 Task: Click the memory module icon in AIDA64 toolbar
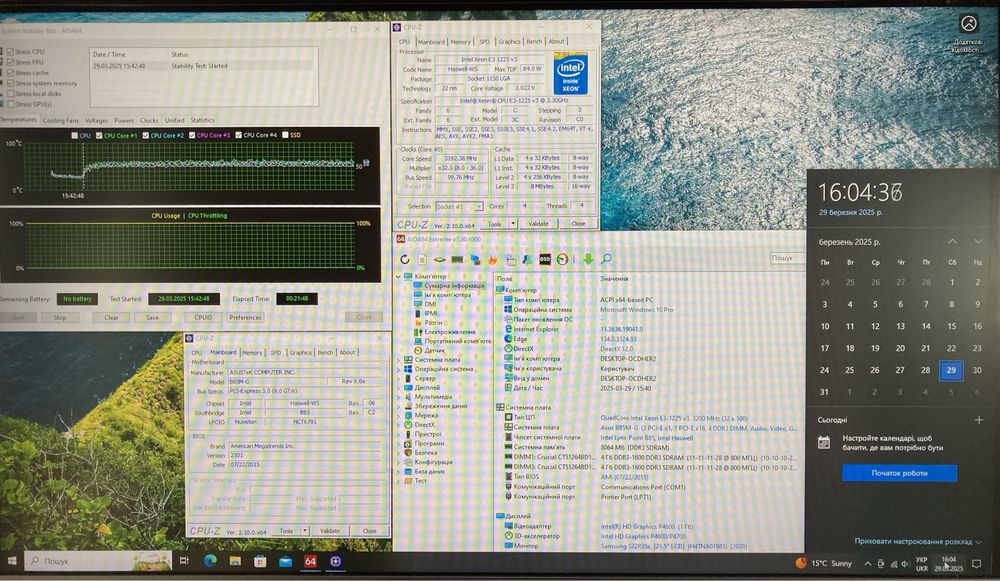(x=457, y=260)
